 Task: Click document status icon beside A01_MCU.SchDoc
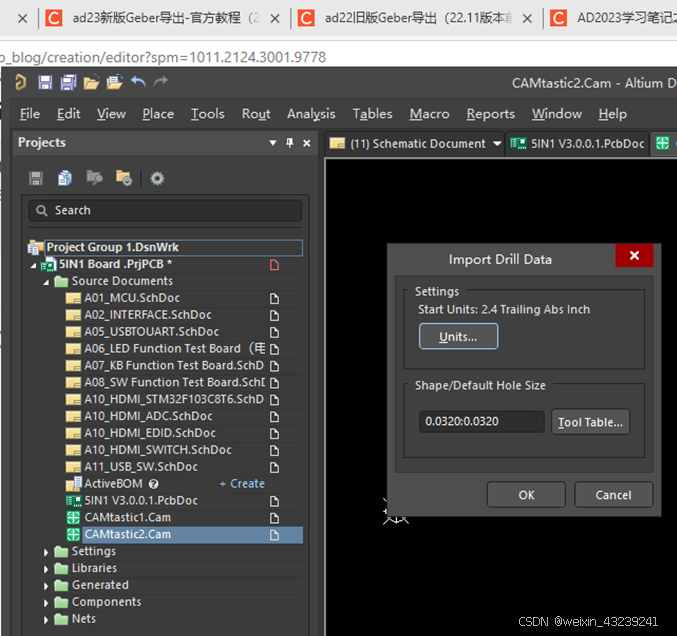point(274,299)
